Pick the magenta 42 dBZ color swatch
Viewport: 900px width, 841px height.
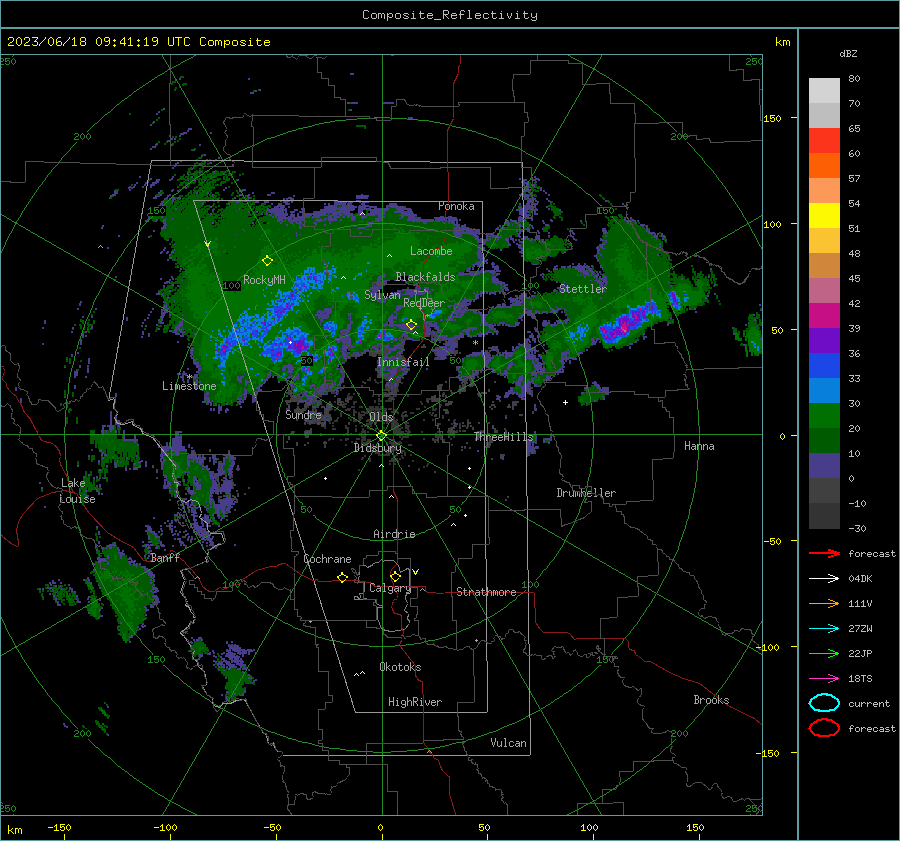coord(824,316)
